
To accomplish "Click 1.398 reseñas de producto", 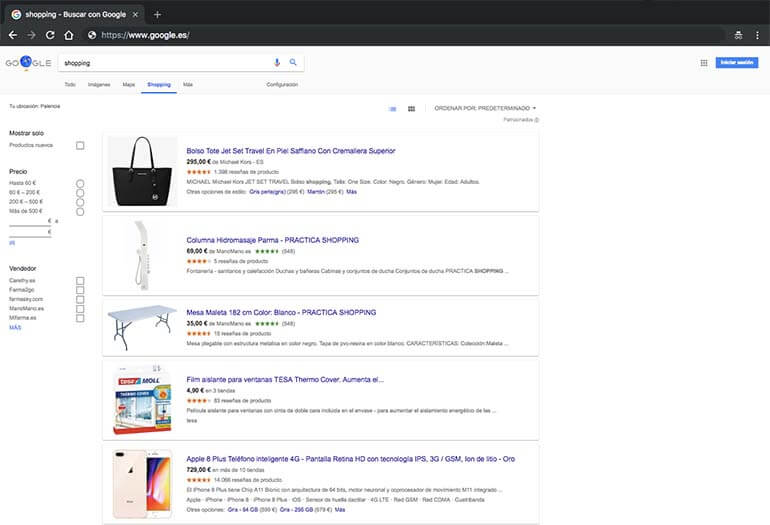I will tap(246, 172).
